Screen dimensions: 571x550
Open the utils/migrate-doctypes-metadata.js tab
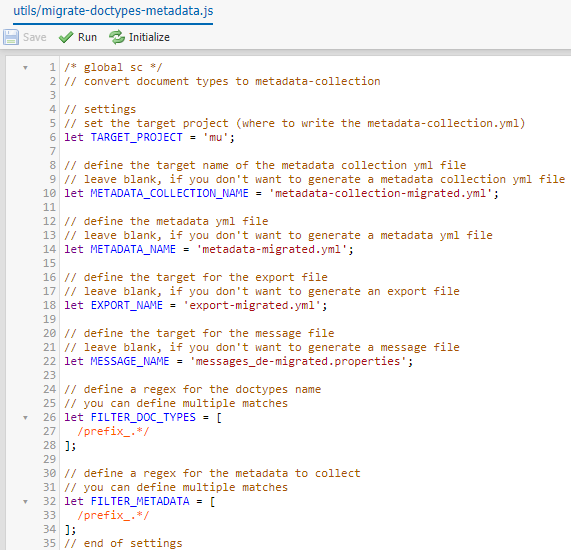tap(113, 11)
